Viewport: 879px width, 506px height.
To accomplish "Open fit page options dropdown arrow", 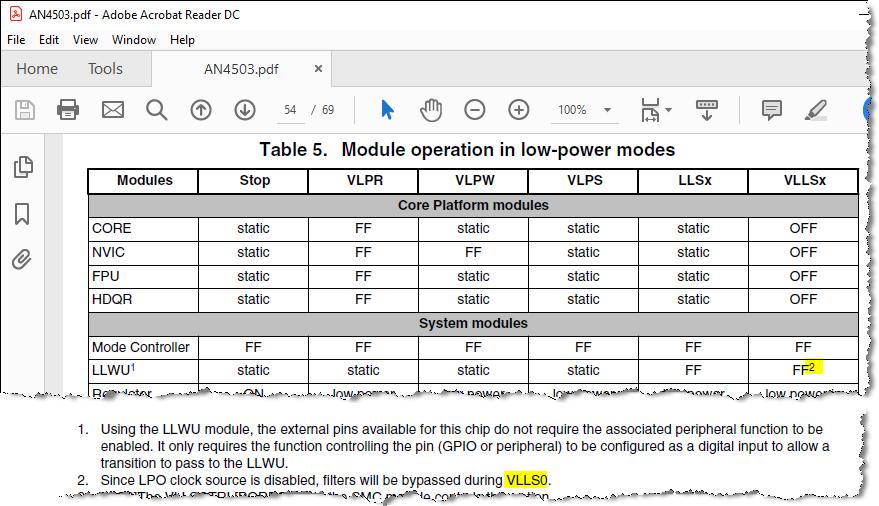I will pyautogui.click(x=668, y=110).
